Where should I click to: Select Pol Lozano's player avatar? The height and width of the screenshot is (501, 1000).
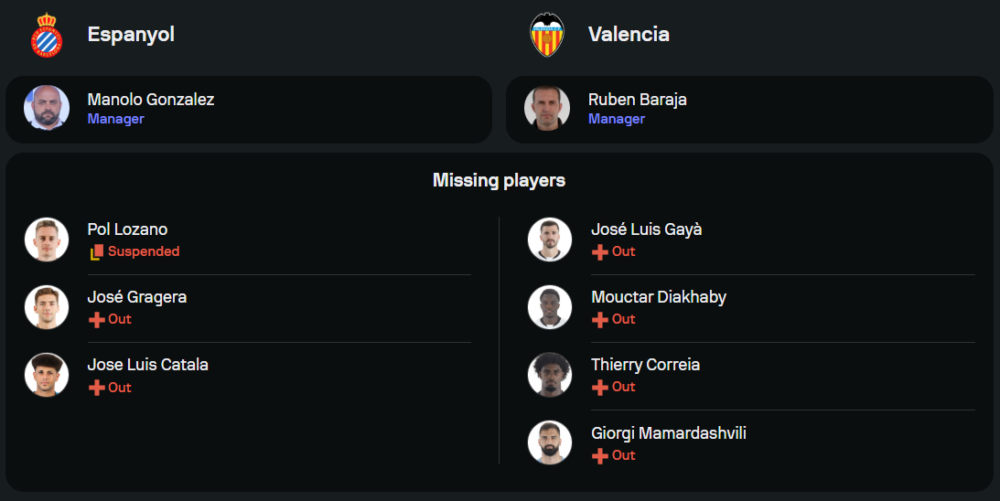[46, 240]
